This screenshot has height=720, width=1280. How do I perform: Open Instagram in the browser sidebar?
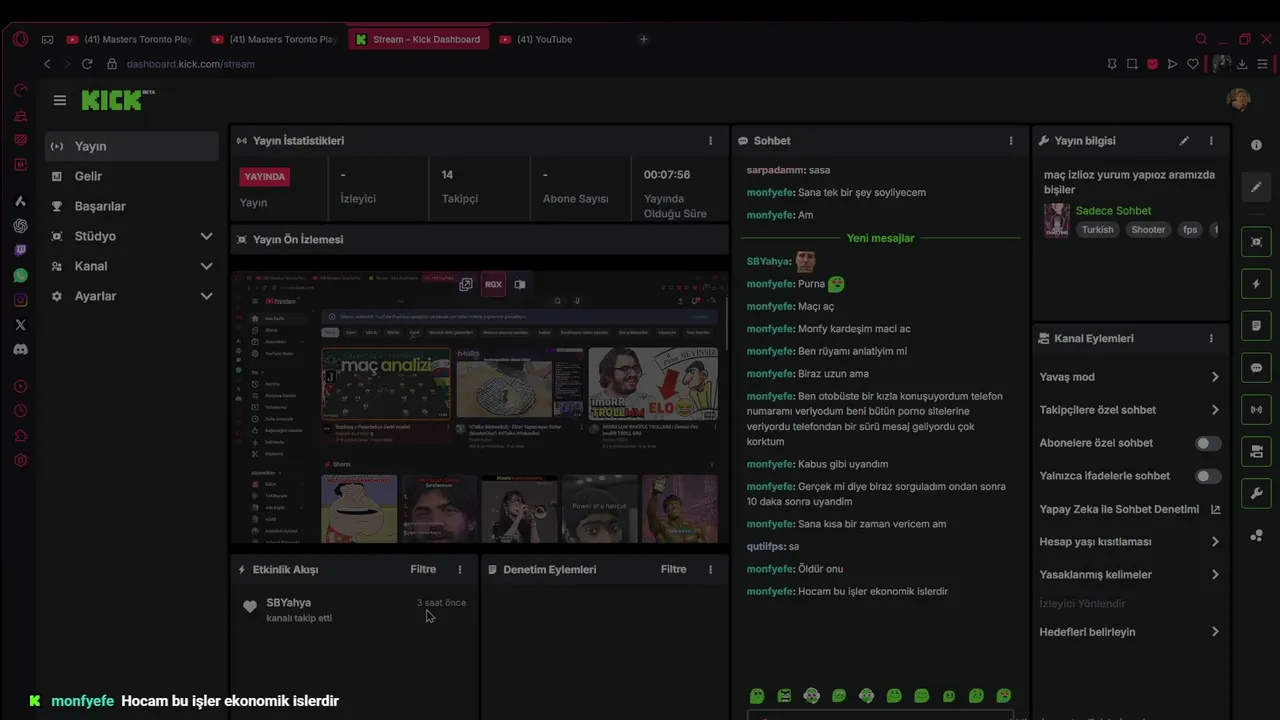[x=20, y=300]
